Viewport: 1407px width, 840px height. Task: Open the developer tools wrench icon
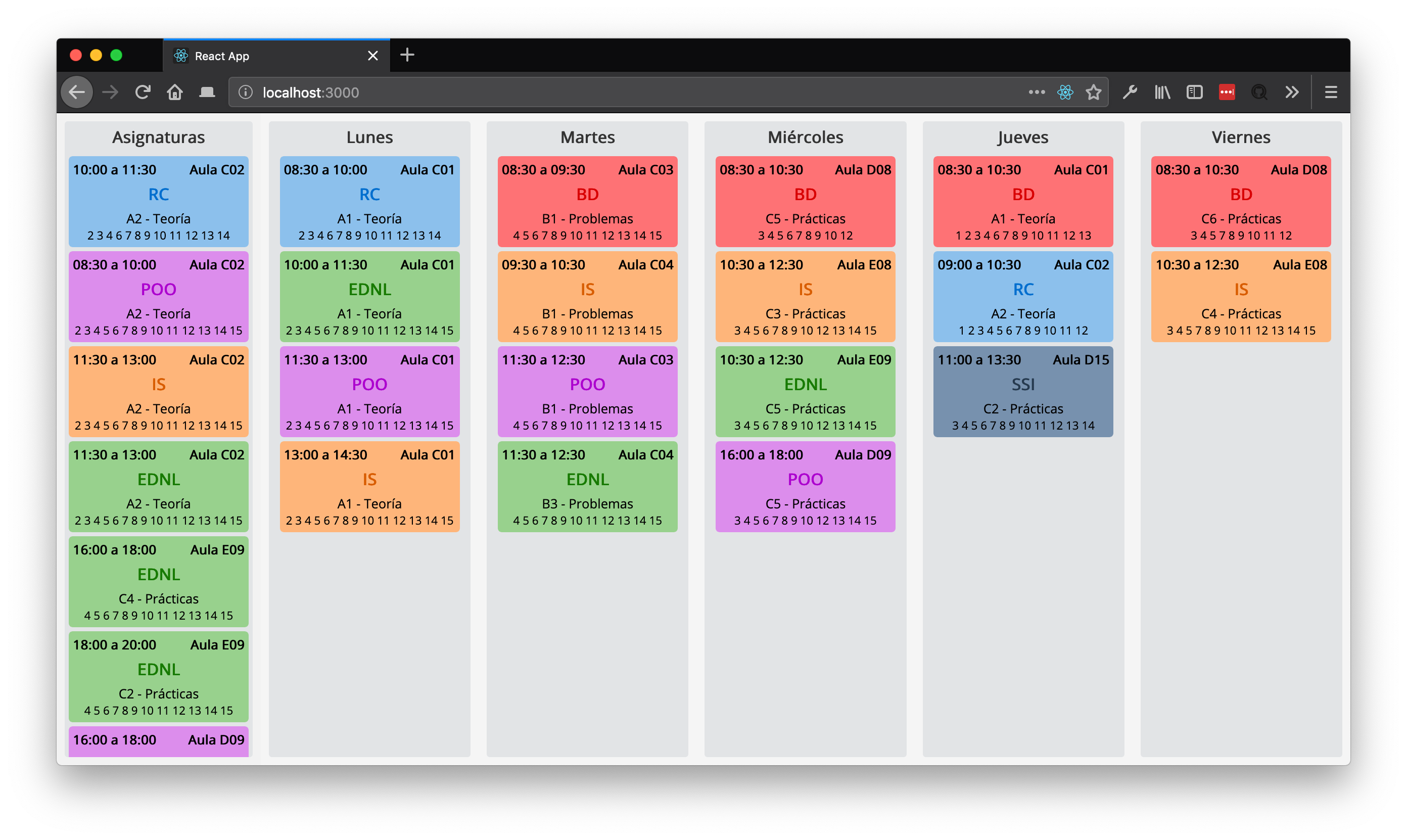tap(1130, 92)
